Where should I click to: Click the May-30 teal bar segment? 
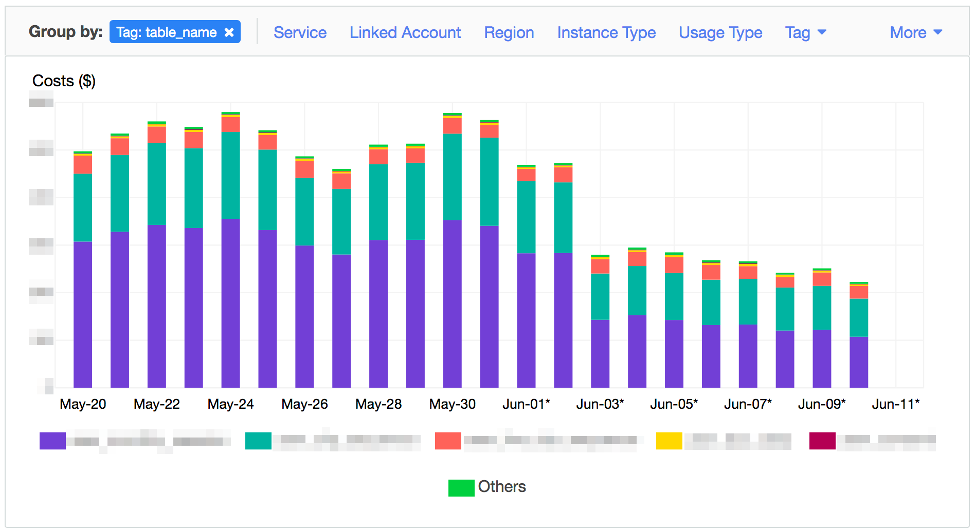[x=452, y=176]
